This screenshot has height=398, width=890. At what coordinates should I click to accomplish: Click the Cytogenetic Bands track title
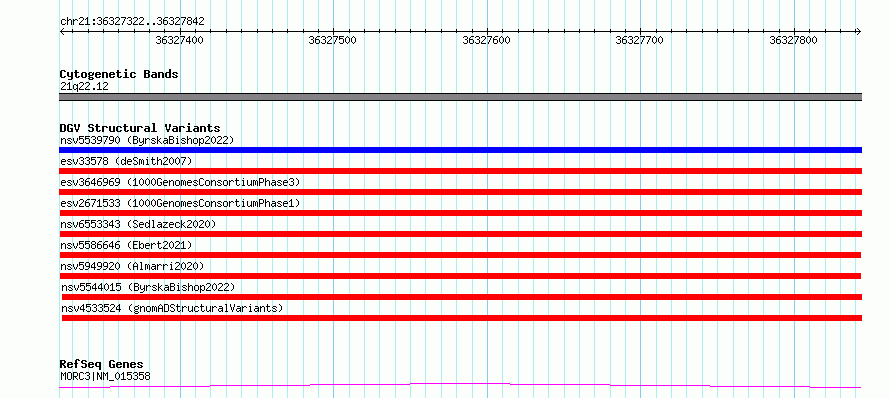(119, 74)
